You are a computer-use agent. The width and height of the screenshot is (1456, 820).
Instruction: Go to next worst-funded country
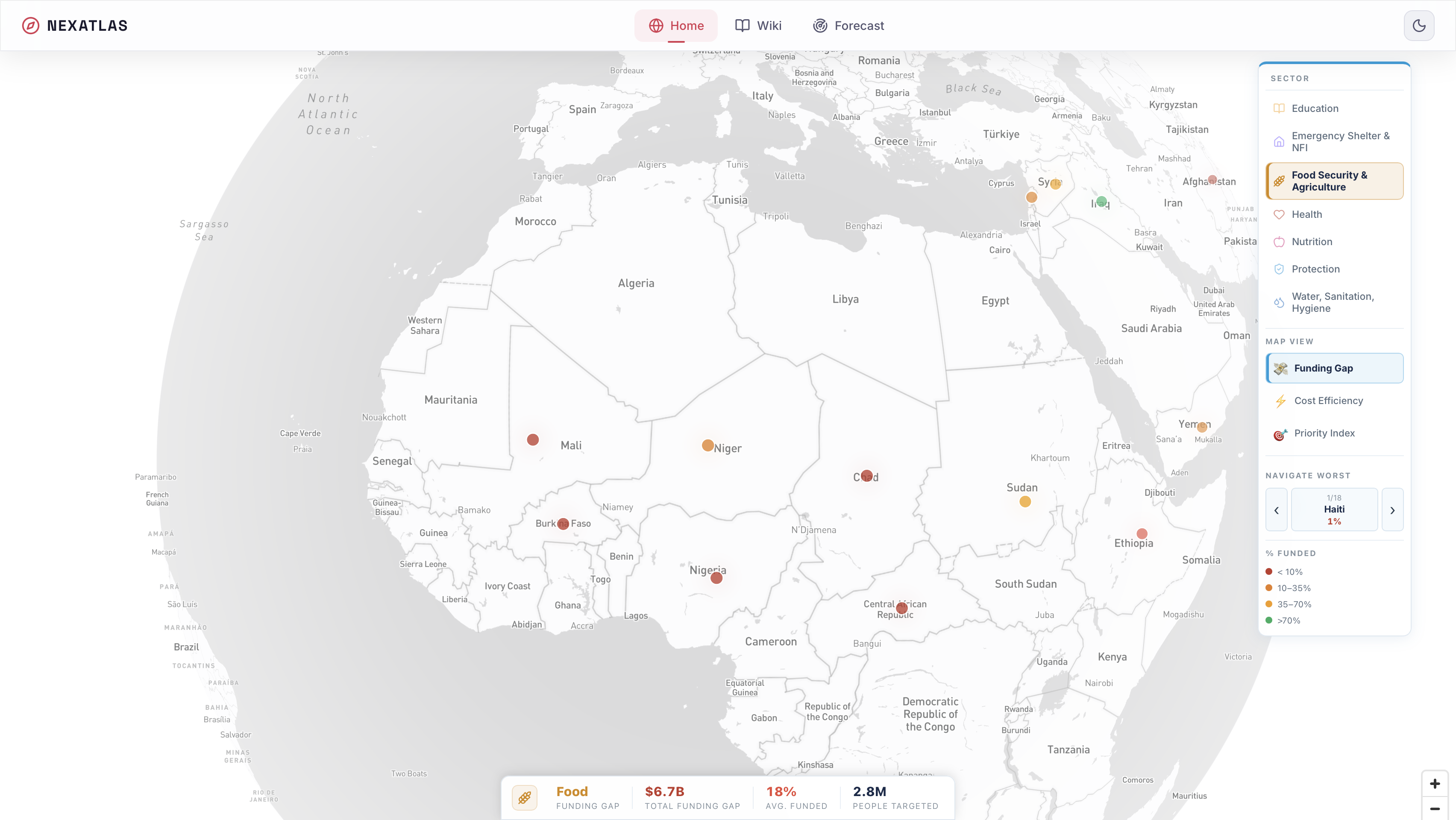click(x=1392, y=510)
